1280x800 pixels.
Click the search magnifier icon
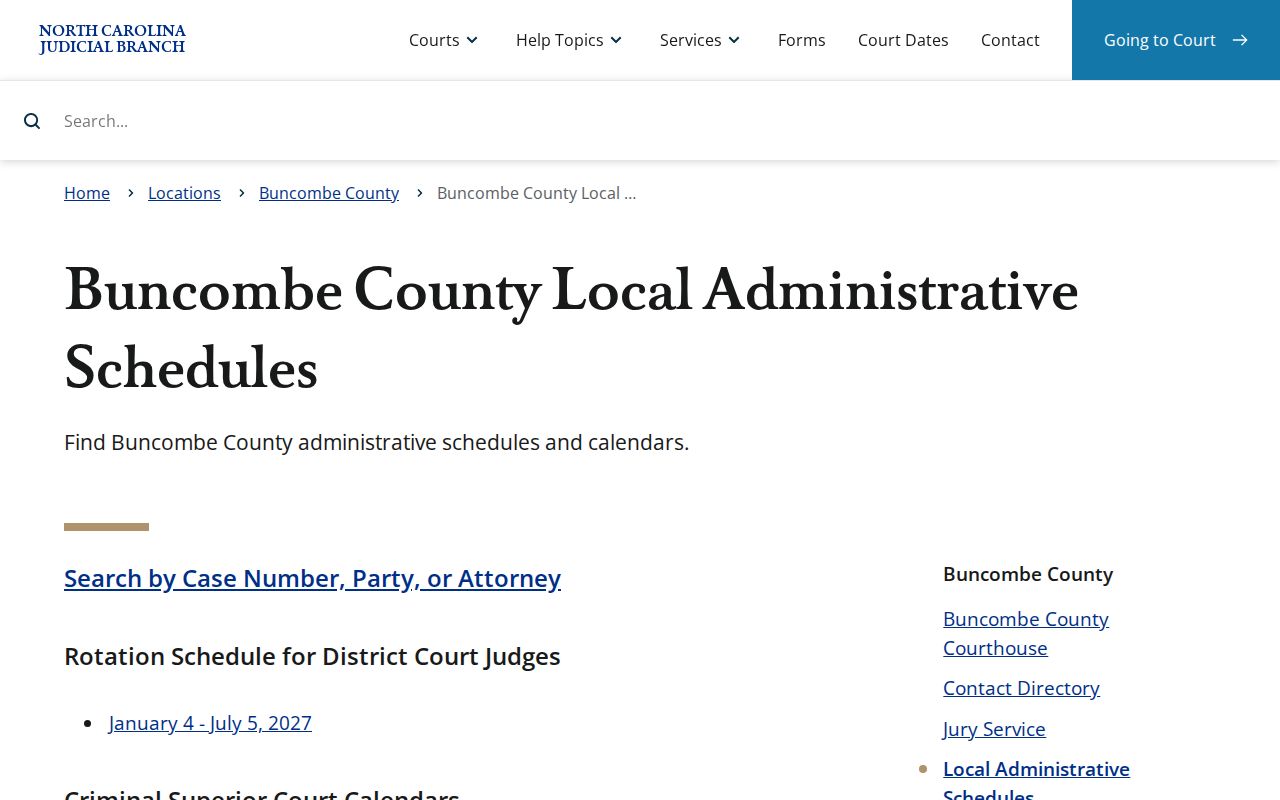(32, 121)
